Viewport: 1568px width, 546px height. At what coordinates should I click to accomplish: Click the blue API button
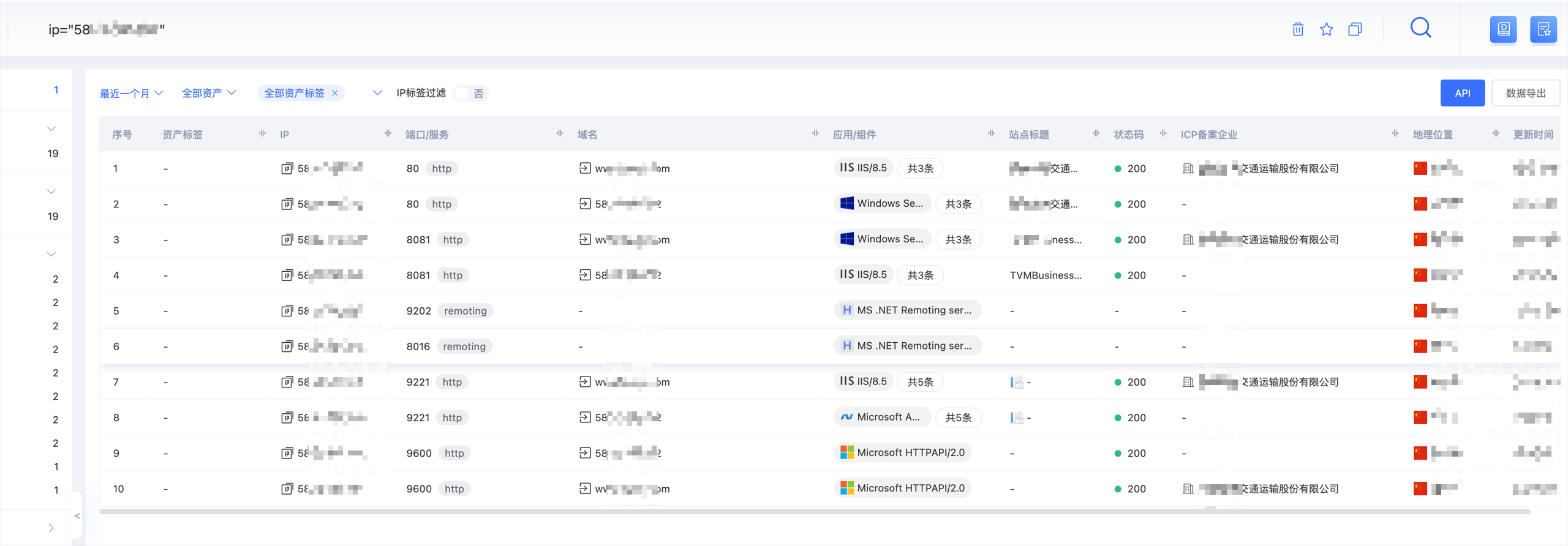pos(1462,93)
